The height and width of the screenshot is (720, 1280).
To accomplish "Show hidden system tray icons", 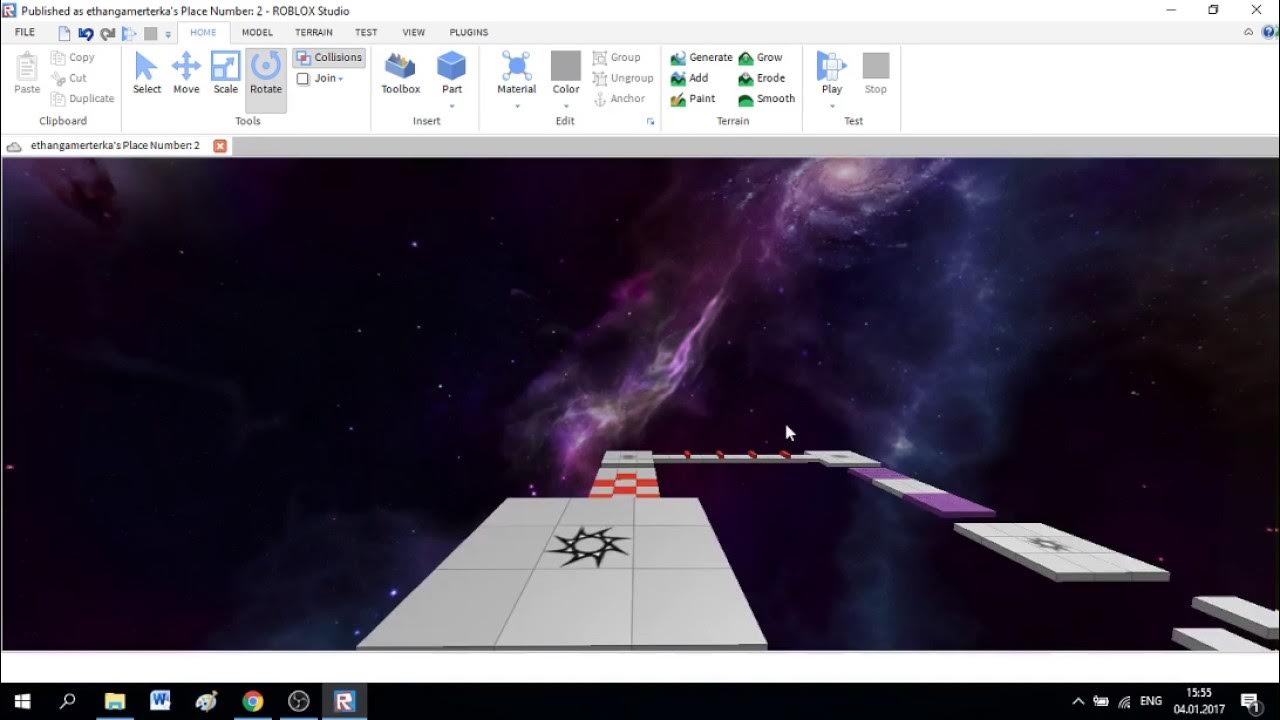I will (1078, 701).
